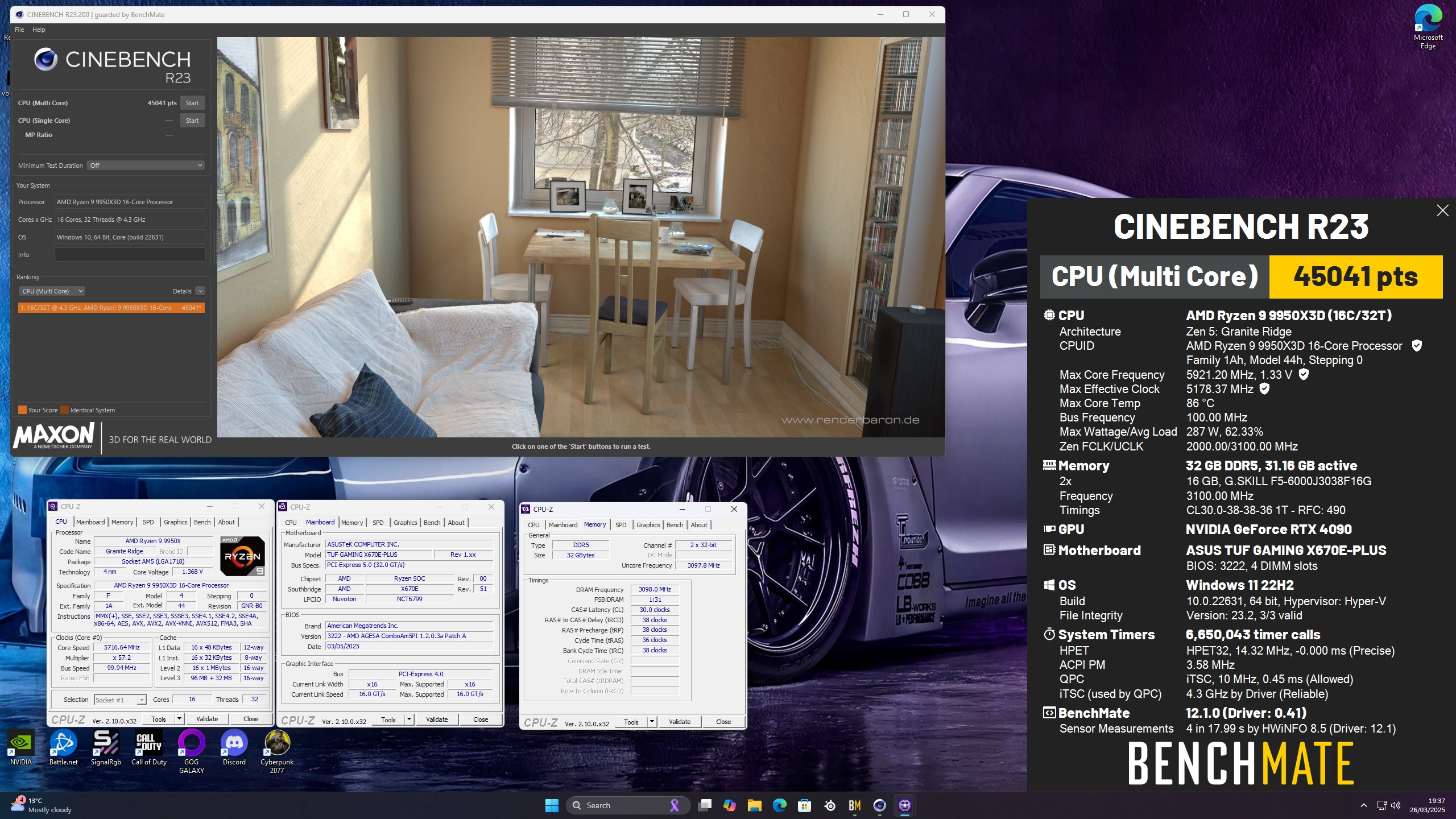Open Windows Start menu
The height and width of the screenshot is (819, 1456).
coord(552,805)
